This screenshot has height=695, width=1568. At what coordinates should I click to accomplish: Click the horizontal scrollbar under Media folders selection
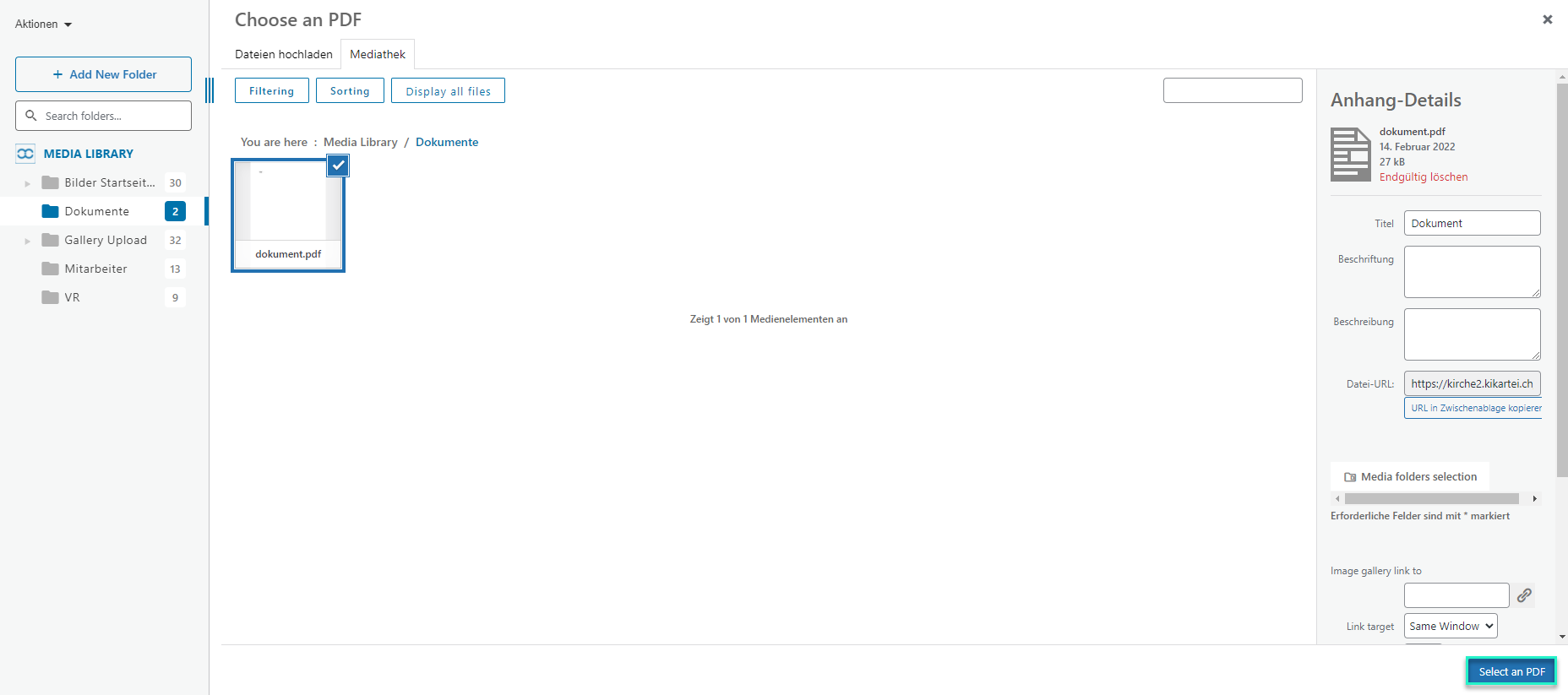[1431, 499]
